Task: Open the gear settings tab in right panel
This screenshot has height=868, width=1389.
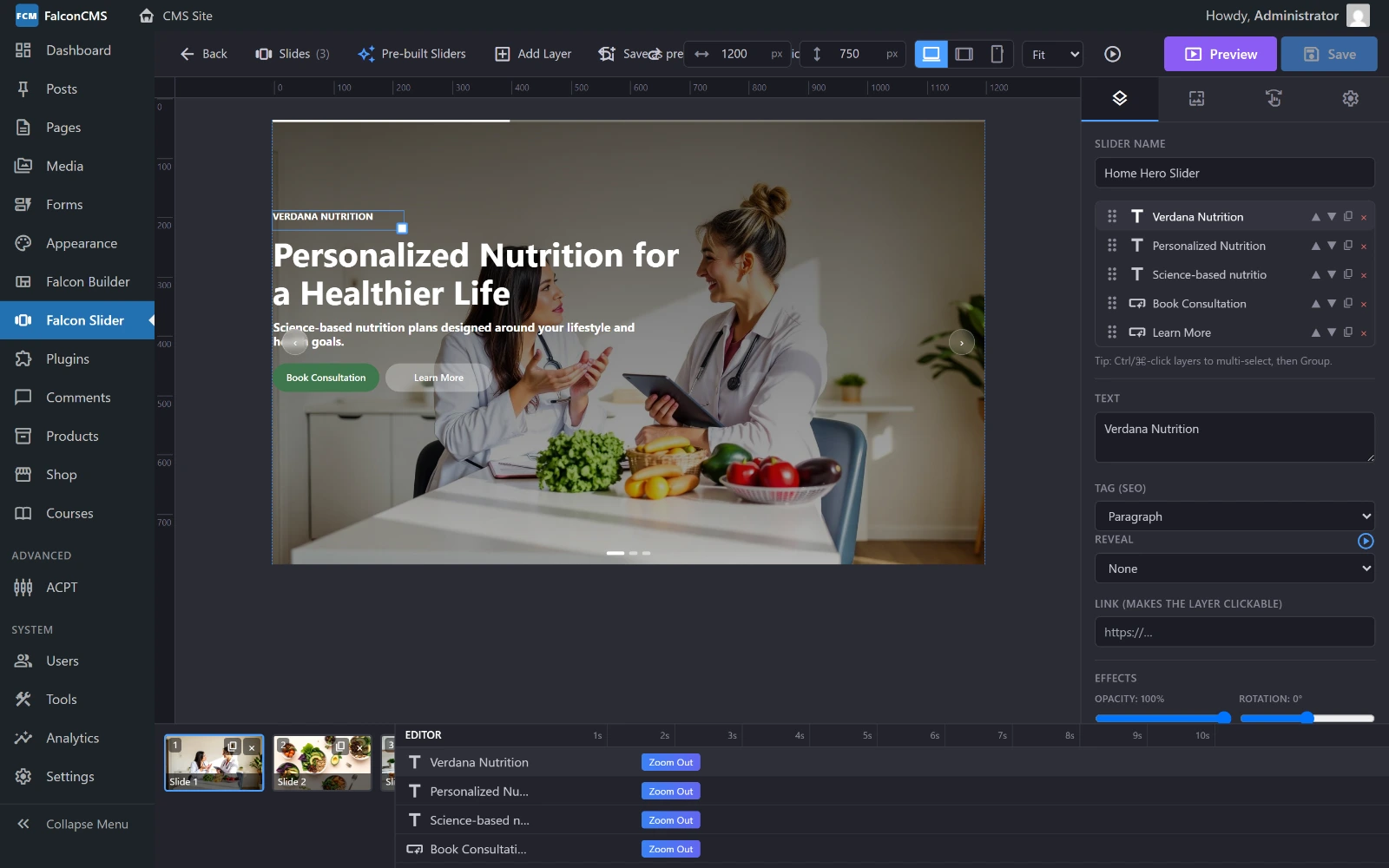Action: [x=1350, y=98]
